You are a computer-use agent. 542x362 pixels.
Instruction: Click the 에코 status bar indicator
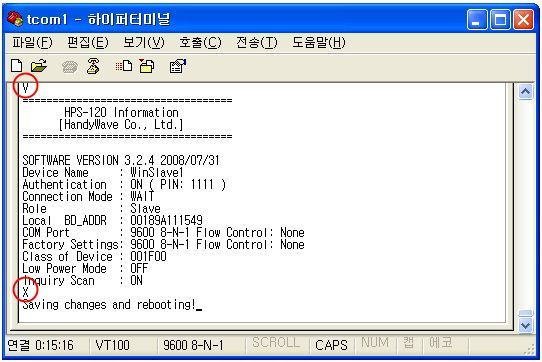pyautogui.click(x=441, y=342)
